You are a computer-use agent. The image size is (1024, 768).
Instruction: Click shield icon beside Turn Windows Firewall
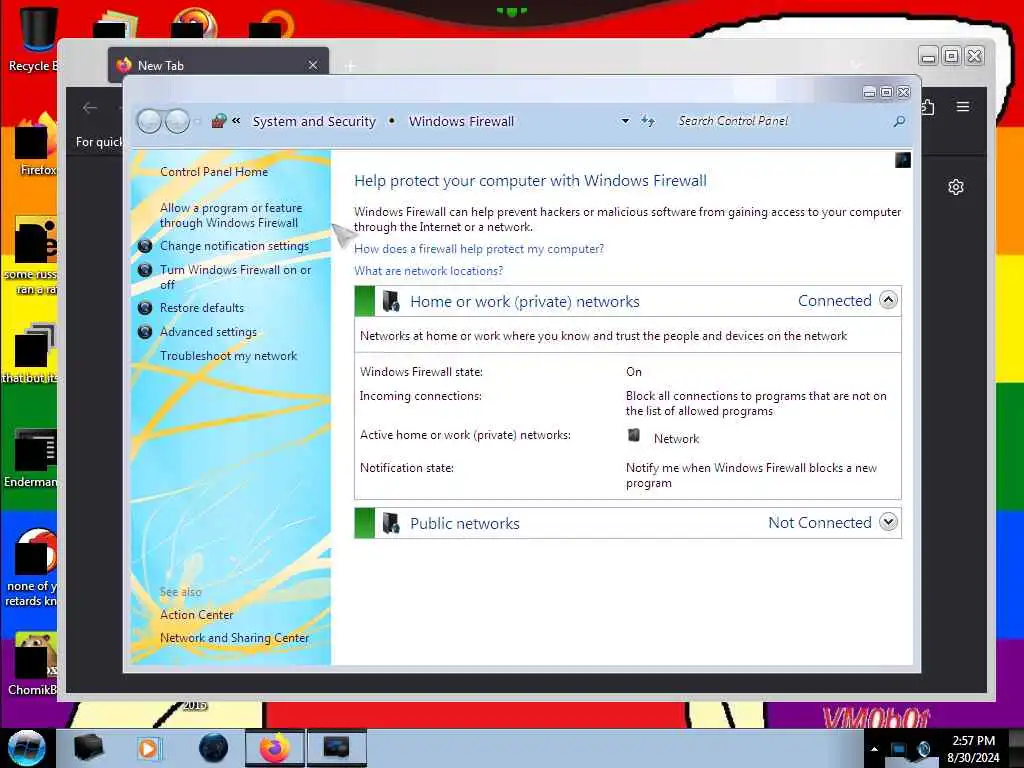(x=145, y=270)
